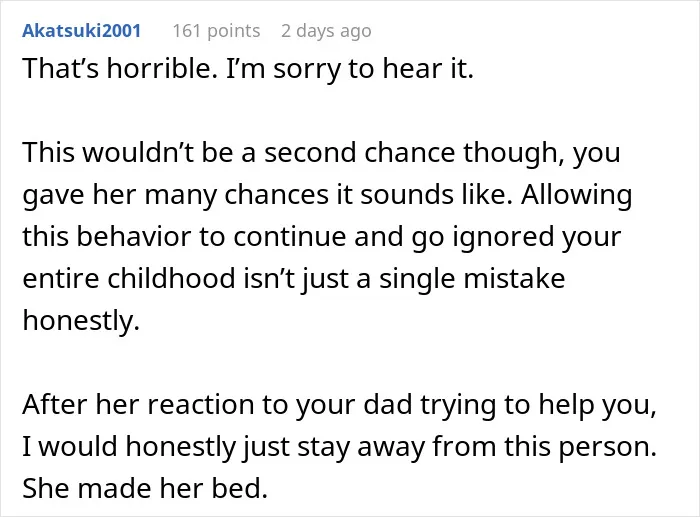
Task: Click the standalone word honestly.
Action: (x=81, y=321)
